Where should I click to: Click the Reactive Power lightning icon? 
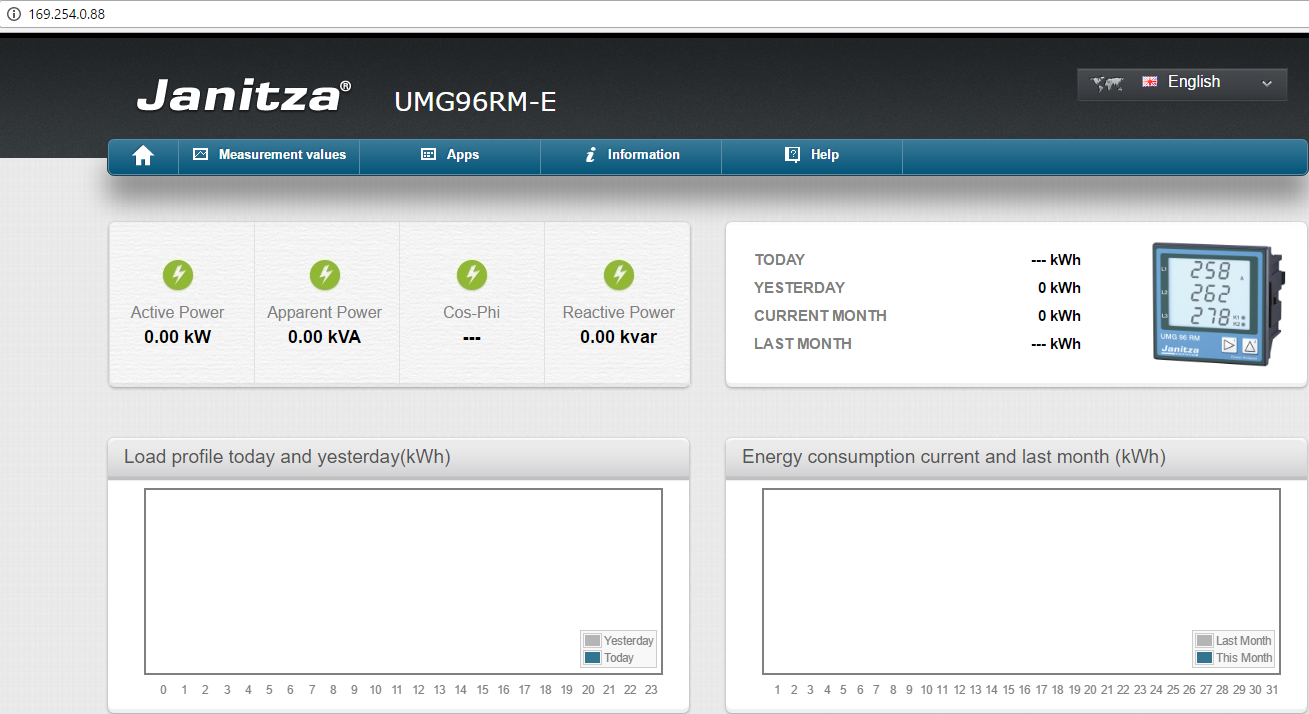tap(619, 275)
